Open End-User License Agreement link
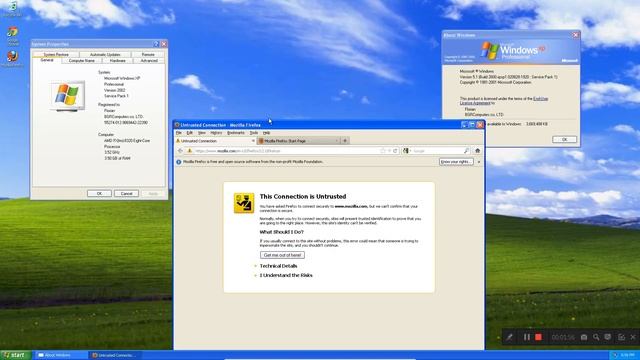Image resolution: width=640 pixels, height=360 pixels. 504,101
